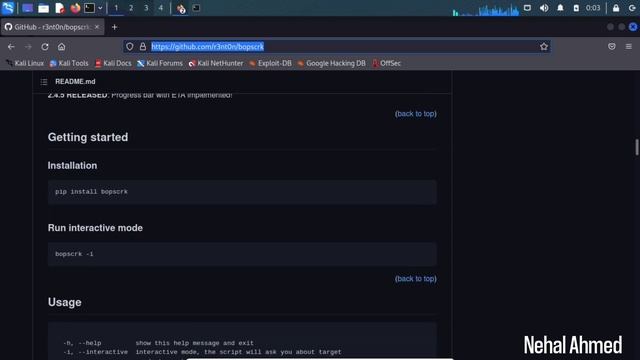Click back to top below bopscrk -i block
This screenshot has height=360, width=640.
tap(416, 279)
